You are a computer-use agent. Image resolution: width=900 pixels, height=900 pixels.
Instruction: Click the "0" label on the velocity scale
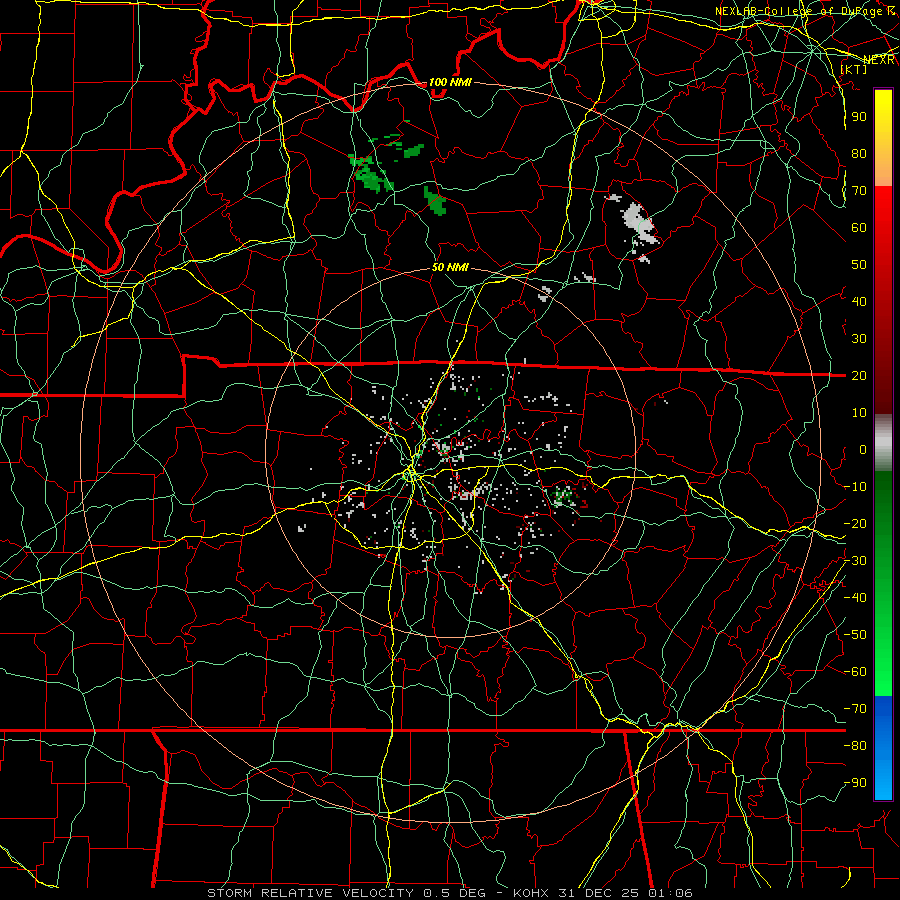(863, 450)
